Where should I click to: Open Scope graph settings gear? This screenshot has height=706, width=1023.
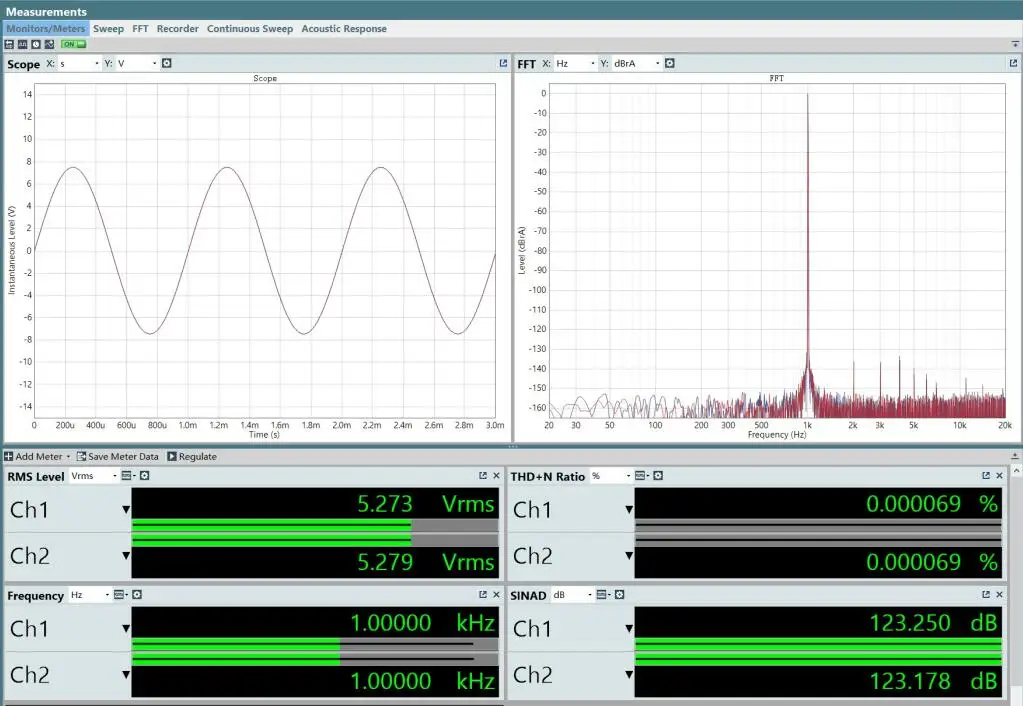point(167,64)
